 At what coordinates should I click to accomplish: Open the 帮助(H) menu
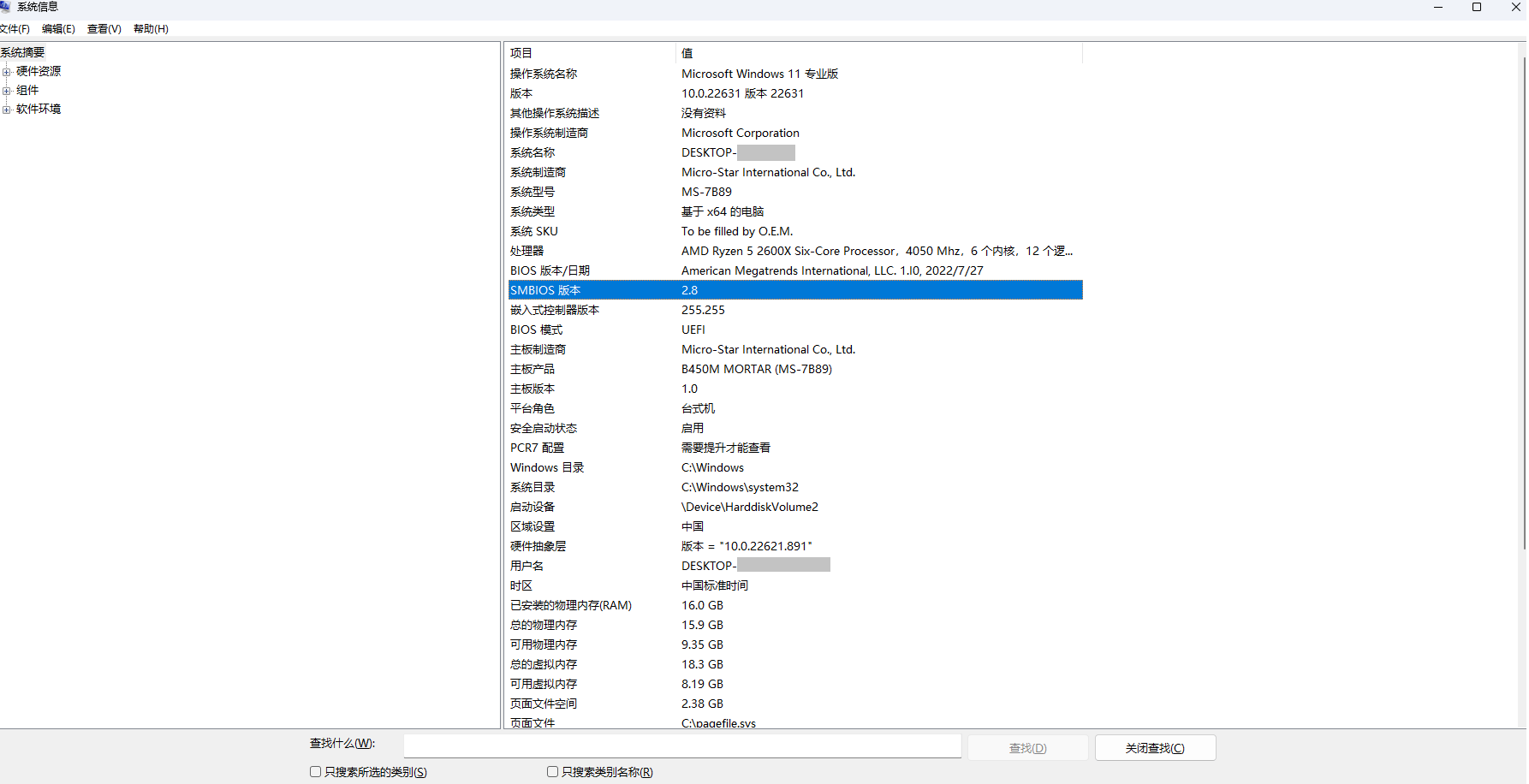pyautogui.click(x=150, y=28)
